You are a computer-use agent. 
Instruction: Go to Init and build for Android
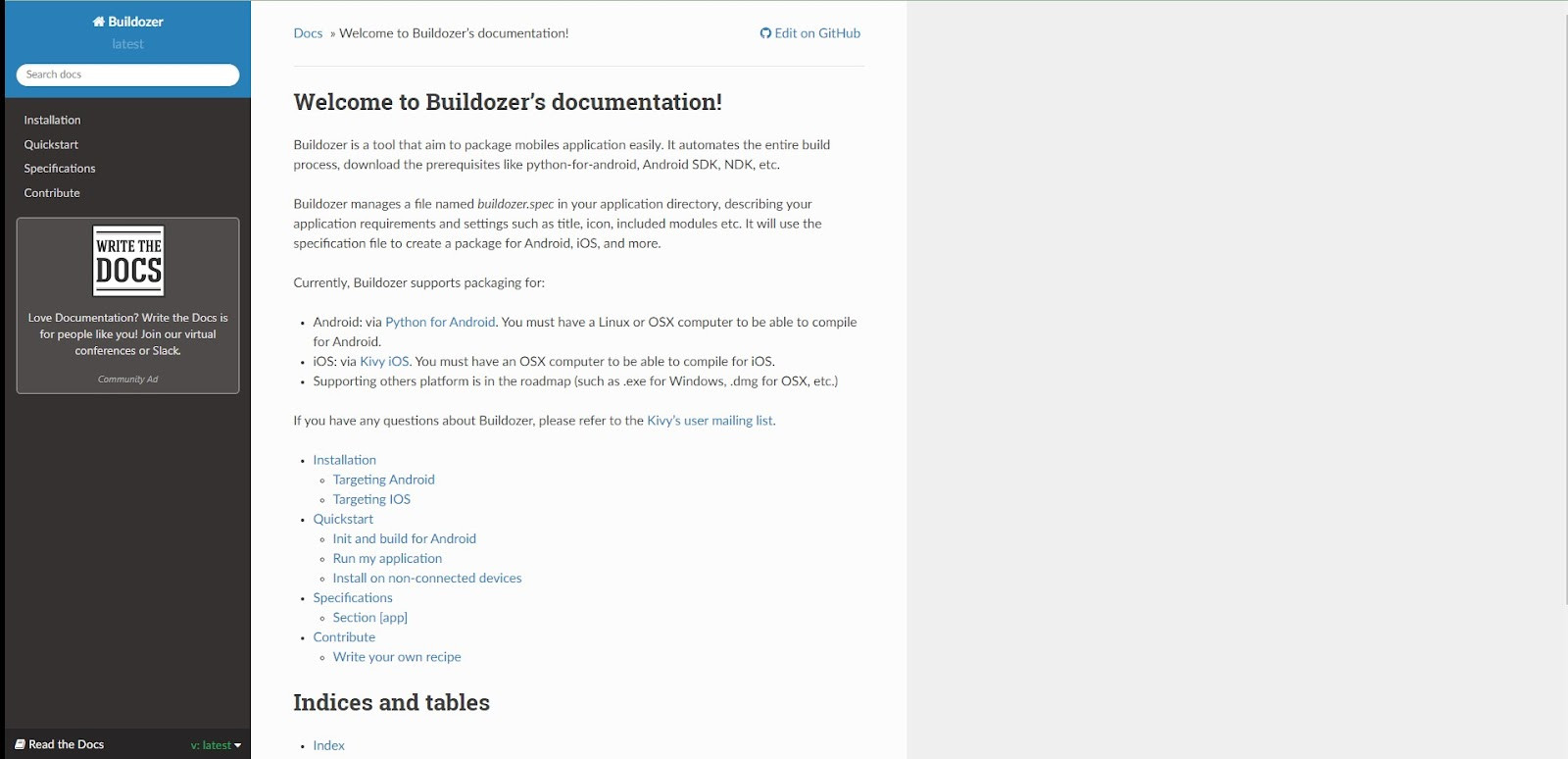click(x=404, y=538)
